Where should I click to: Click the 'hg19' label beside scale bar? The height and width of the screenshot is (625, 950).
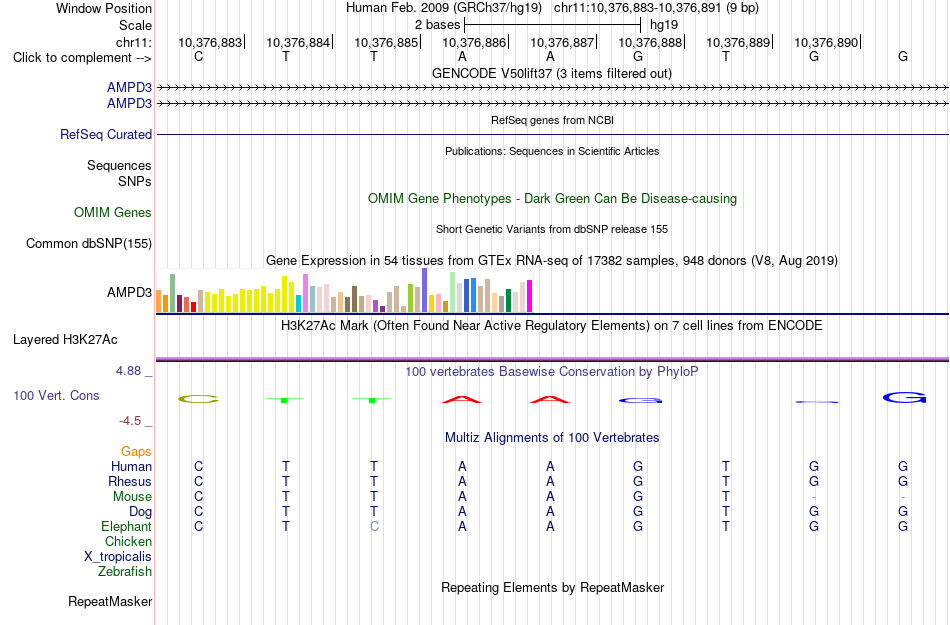tap(664, 25)
